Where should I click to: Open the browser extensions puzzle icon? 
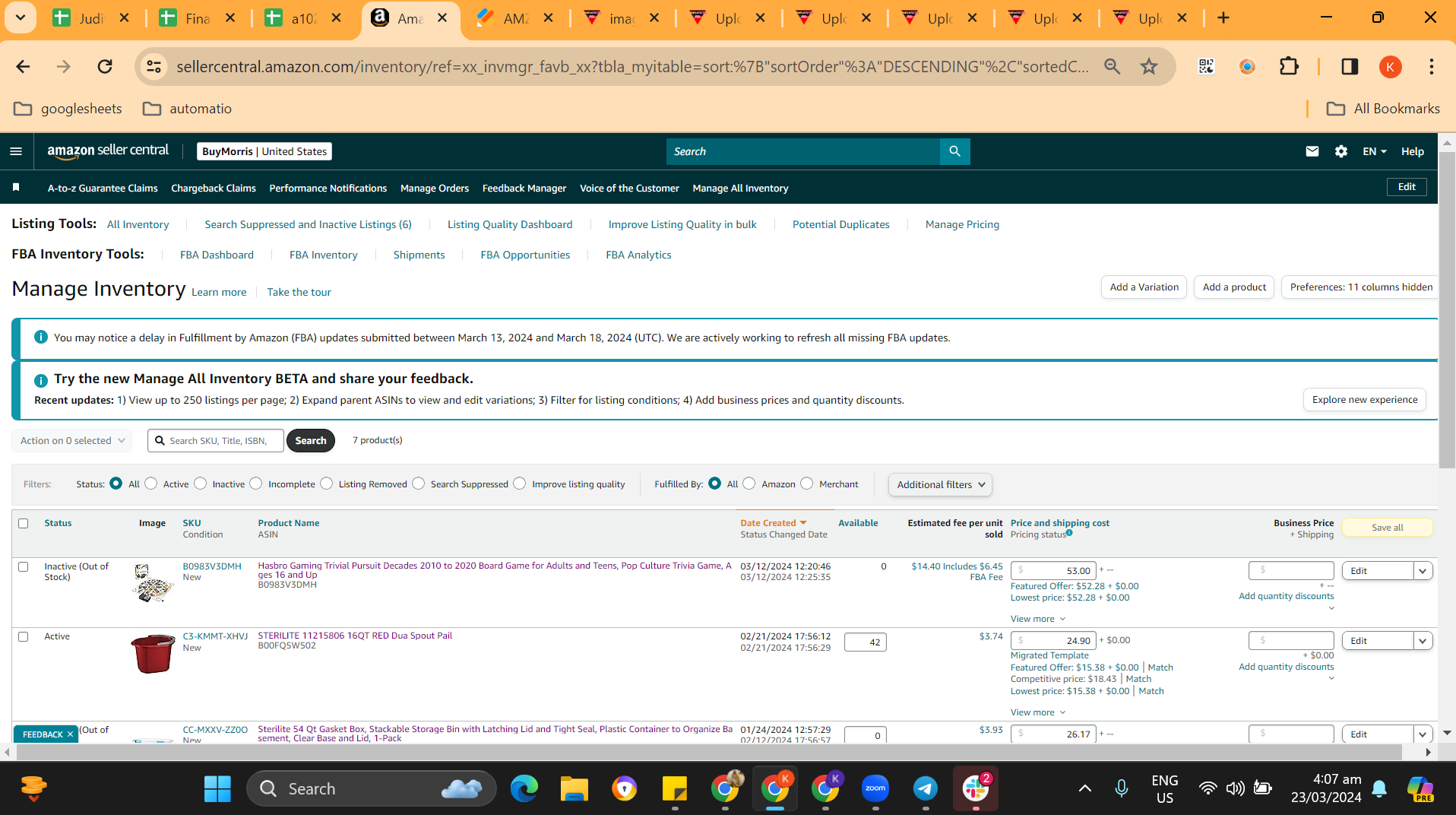click(x=1289, y=67)
